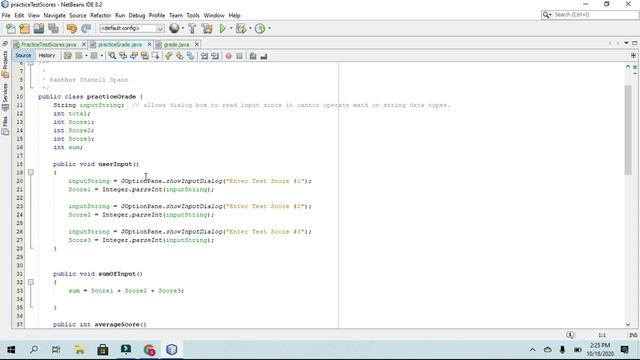Open the Source menu

tap(78, 16)
